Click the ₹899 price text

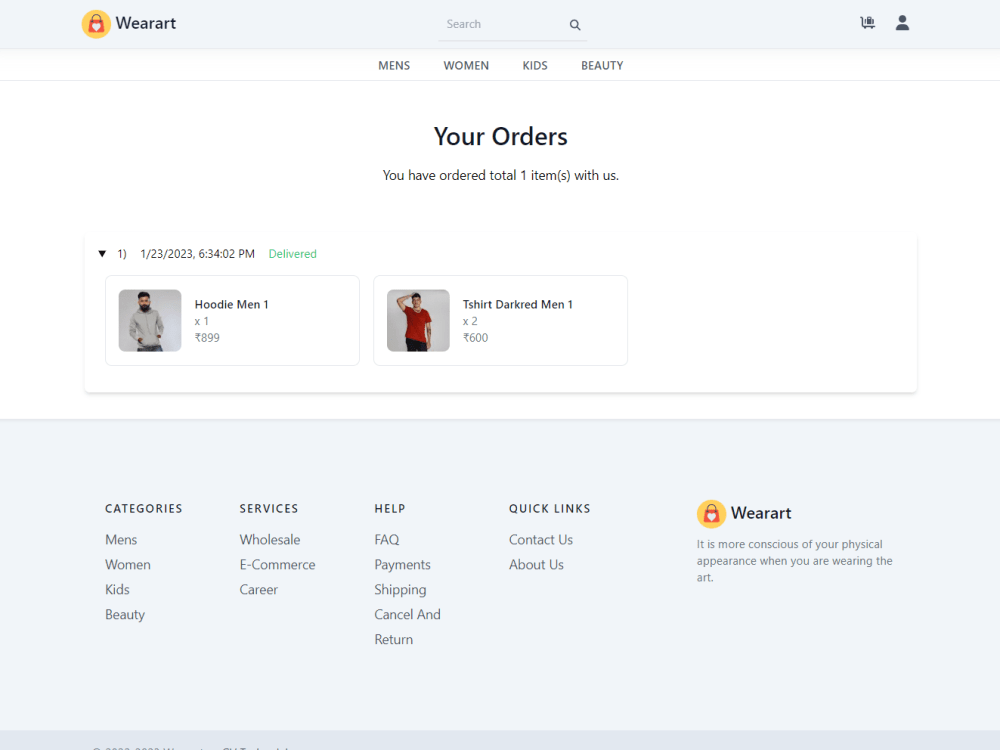[x=207, y=338]
